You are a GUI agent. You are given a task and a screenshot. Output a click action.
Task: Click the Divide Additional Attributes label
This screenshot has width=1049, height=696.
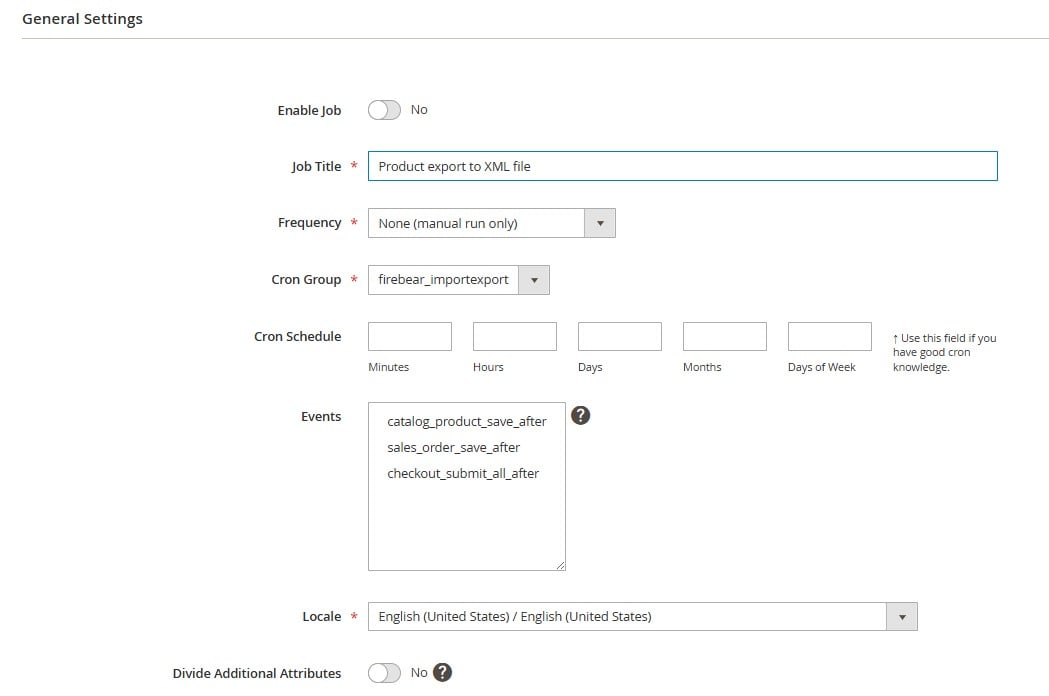coord(257,673)
